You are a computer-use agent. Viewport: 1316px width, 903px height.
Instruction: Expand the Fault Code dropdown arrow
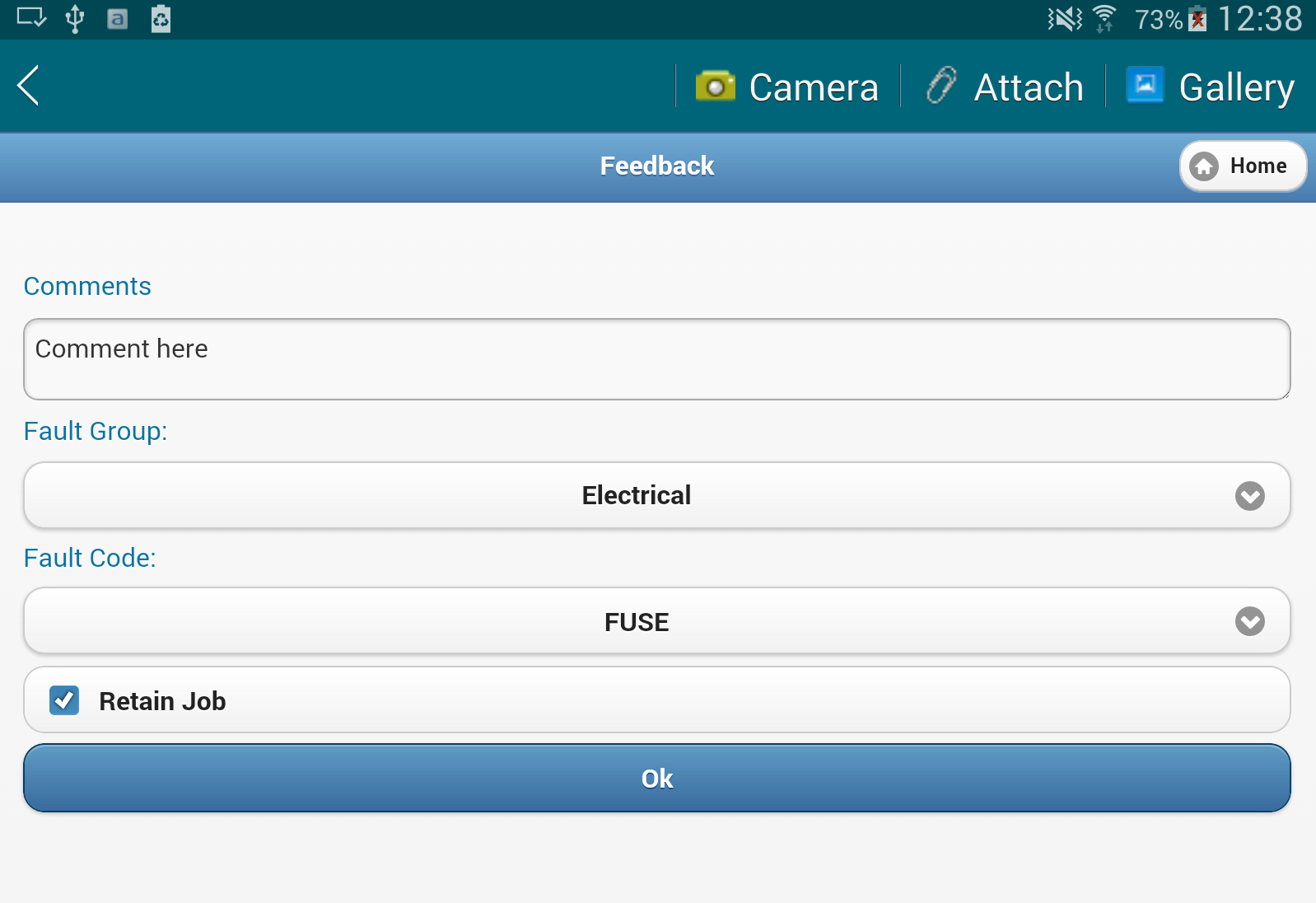click(1249, 621)
